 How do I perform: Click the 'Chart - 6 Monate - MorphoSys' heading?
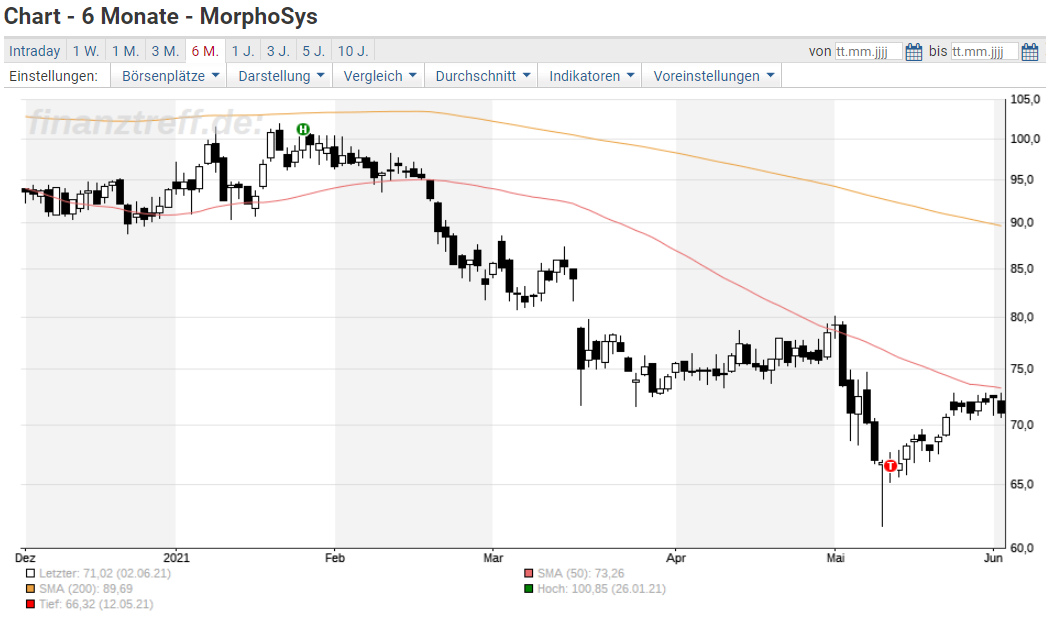[161, 16]
